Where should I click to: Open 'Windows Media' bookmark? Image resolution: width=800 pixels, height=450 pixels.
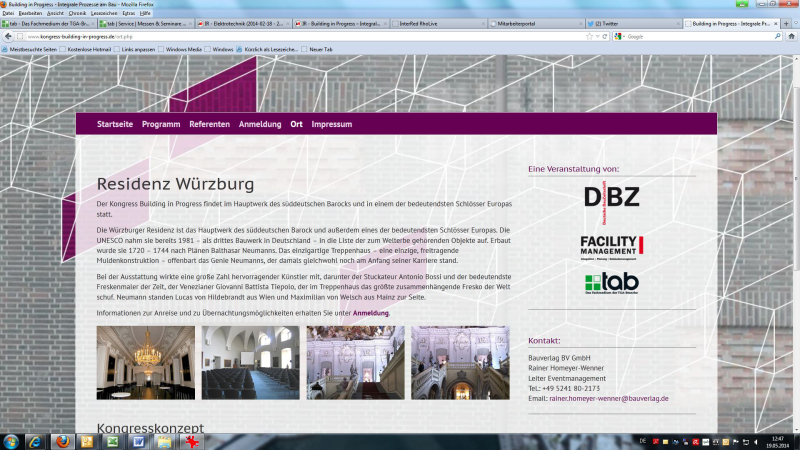pyautogui.click(x=180, y=49)
